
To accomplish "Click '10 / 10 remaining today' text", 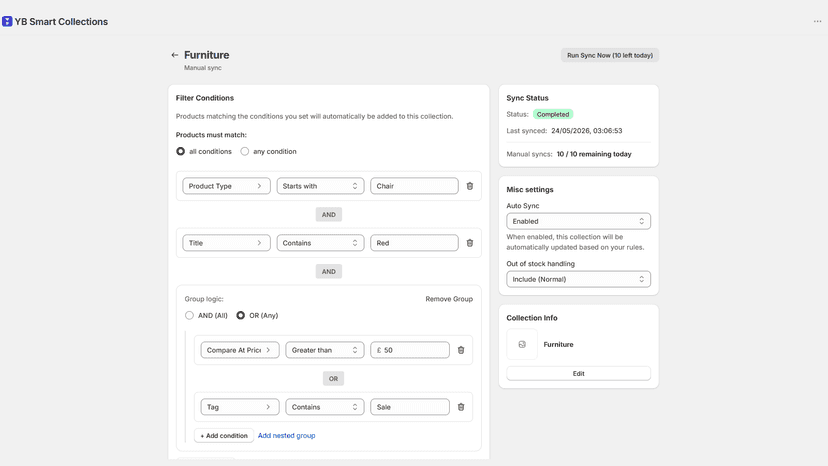I will [x=594, y=154].
